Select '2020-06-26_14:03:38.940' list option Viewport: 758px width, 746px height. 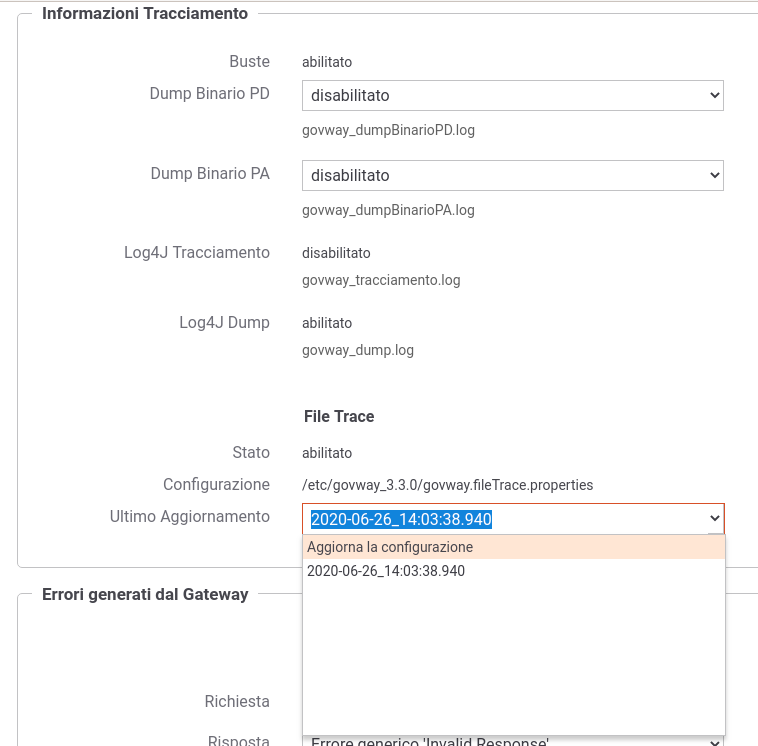click(x=513, y=571)
